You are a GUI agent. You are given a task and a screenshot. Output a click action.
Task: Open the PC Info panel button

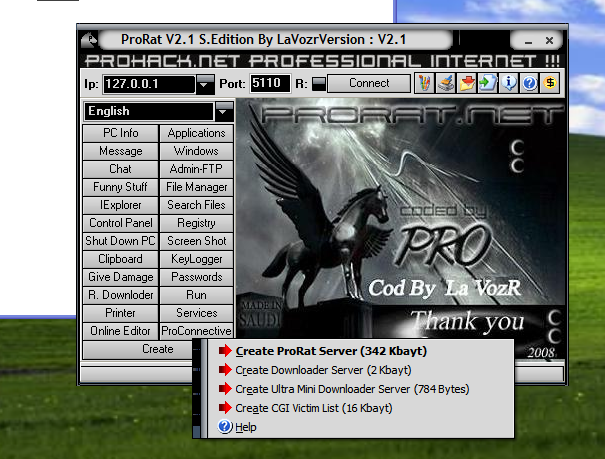coord(121,133)
